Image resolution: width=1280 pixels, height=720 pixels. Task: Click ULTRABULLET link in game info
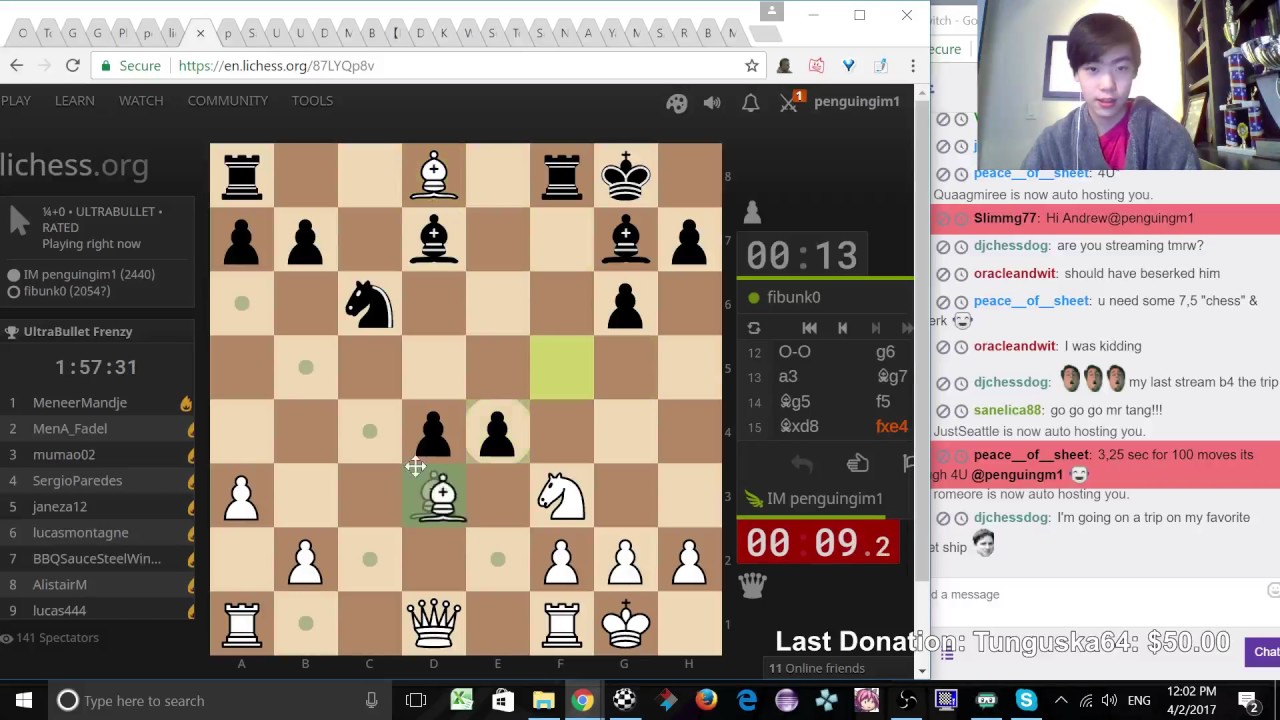tap(116, 211)
